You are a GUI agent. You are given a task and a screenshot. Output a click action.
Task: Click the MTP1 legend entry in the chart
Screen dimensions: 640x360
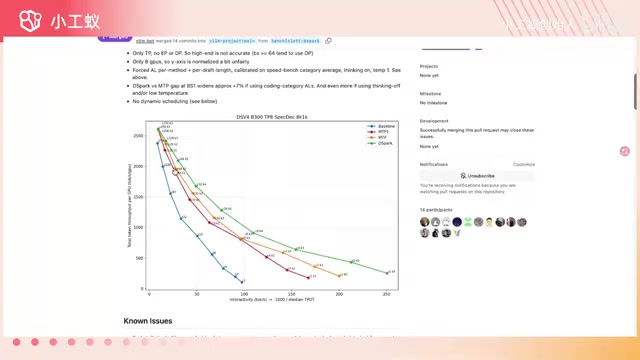[379, 132]
